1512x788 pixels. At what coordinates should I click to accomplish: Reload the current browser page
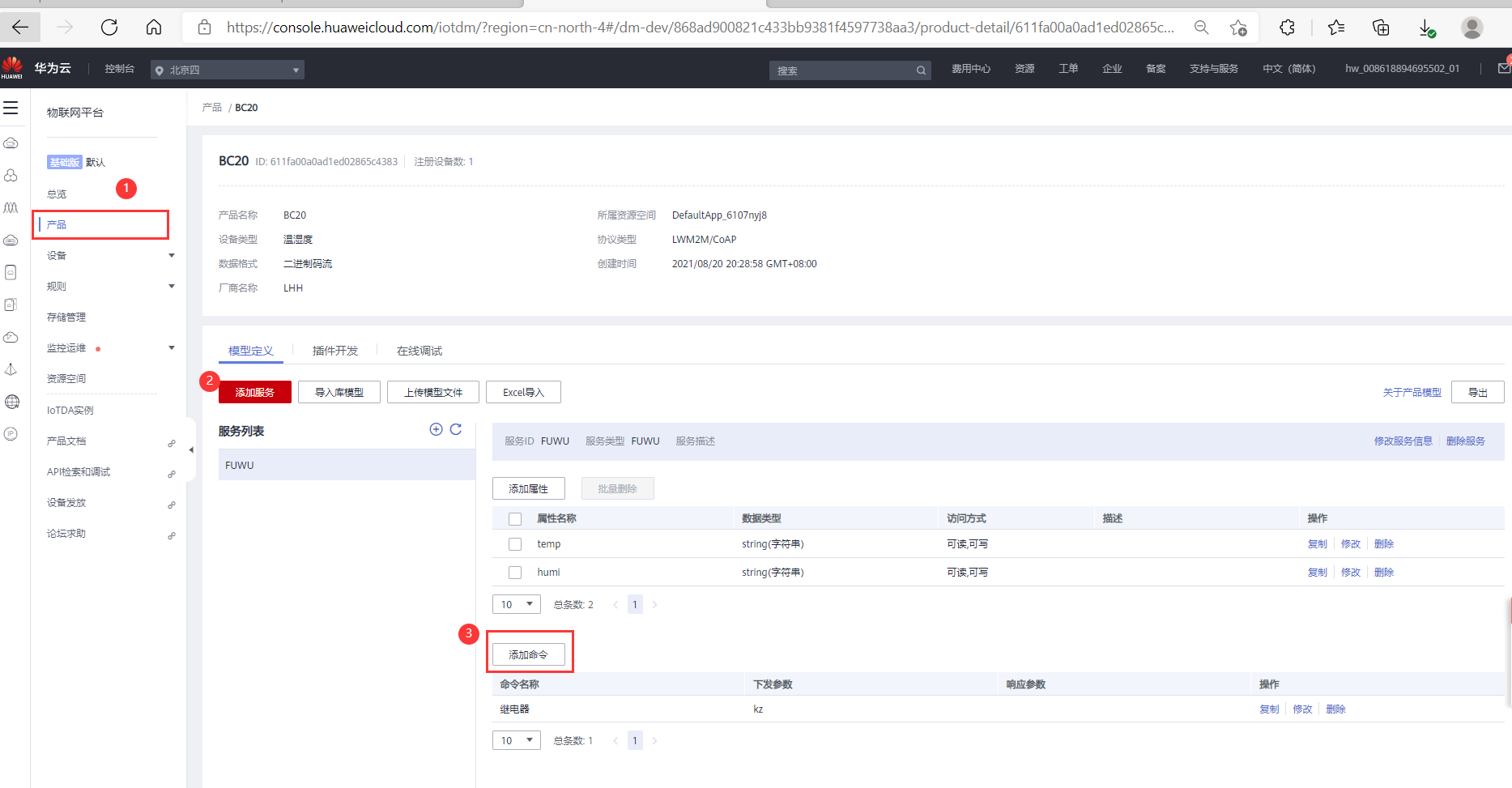pyautogui.click(x=109, y=28)
